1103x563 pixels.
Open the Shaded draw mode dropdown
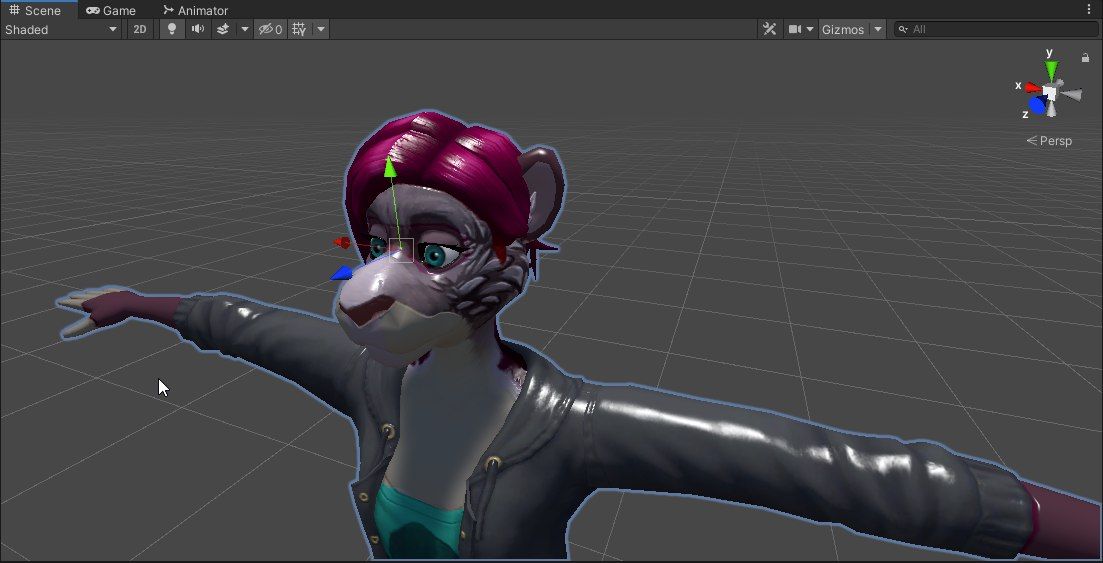click(61, 30)
